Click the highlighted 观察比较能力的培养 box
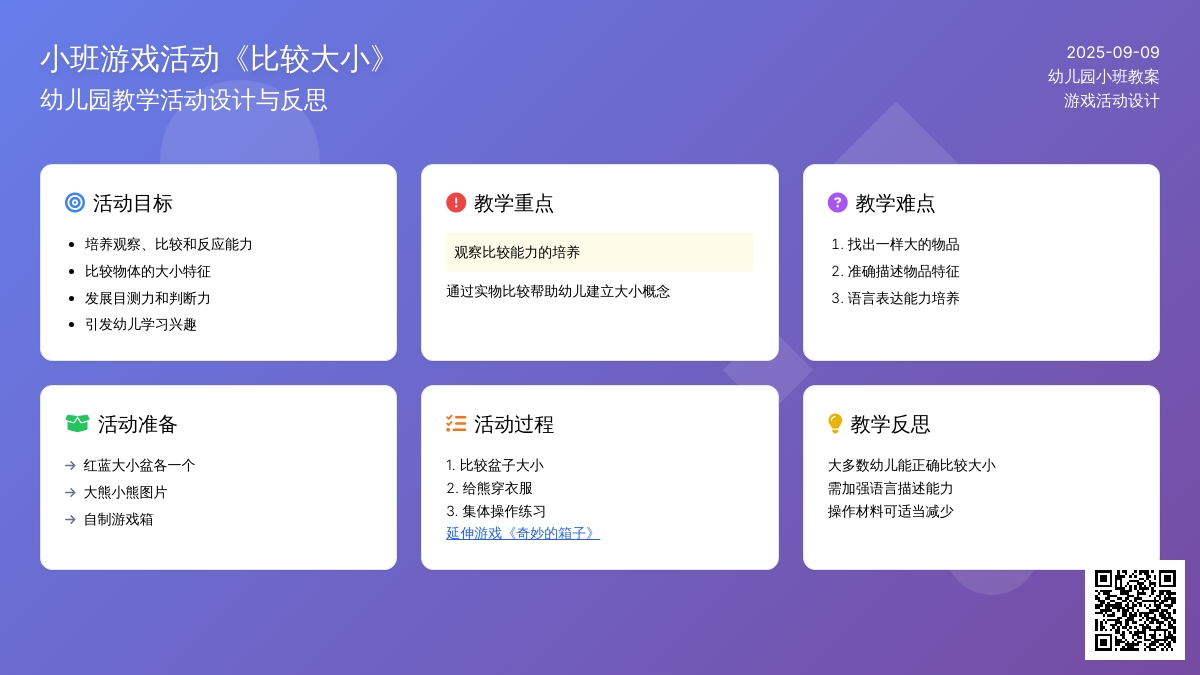This screenshot has width=1200, height=675. pos(599,252)
